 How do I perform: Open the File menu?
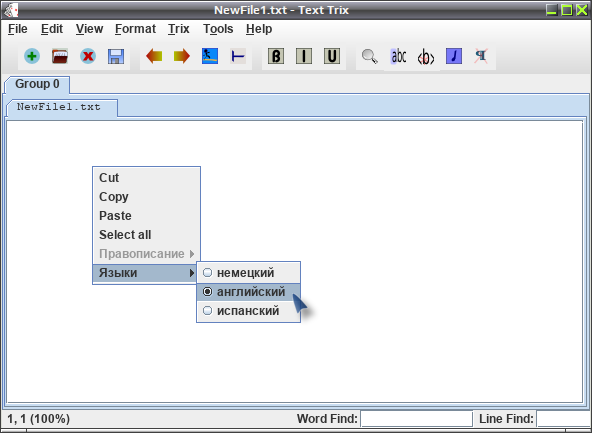[17, 29]
